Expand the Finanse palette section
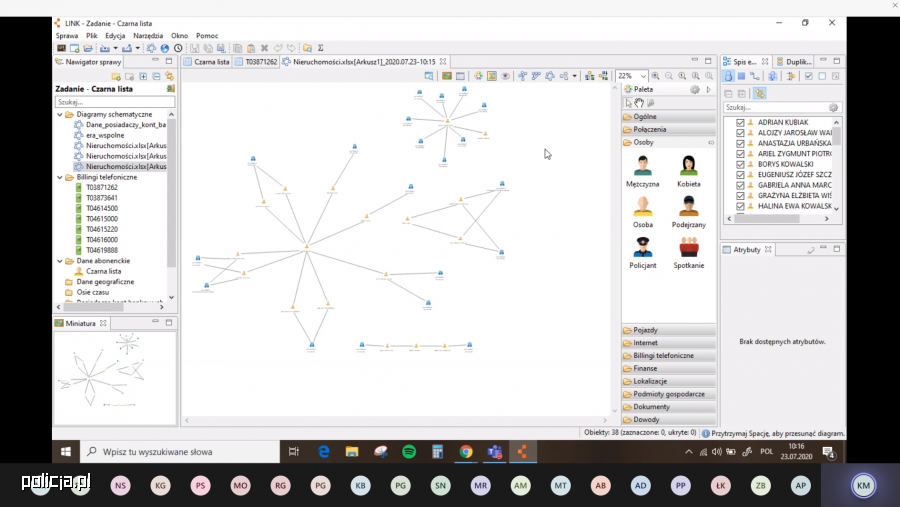 point(669,369)
